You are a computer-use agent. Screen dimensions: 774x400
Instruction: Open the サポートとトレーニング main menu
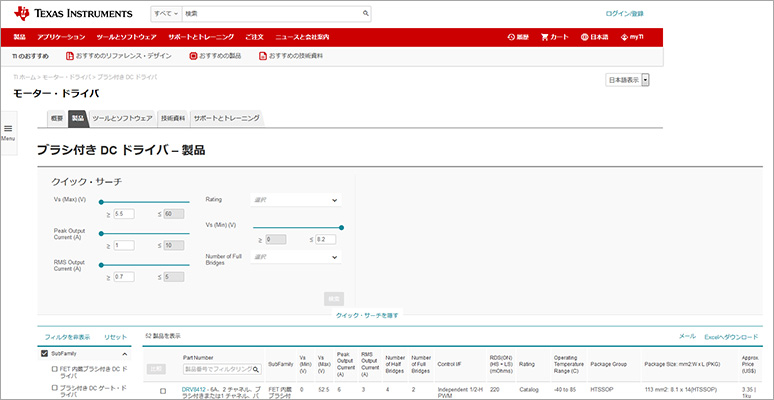201,37
